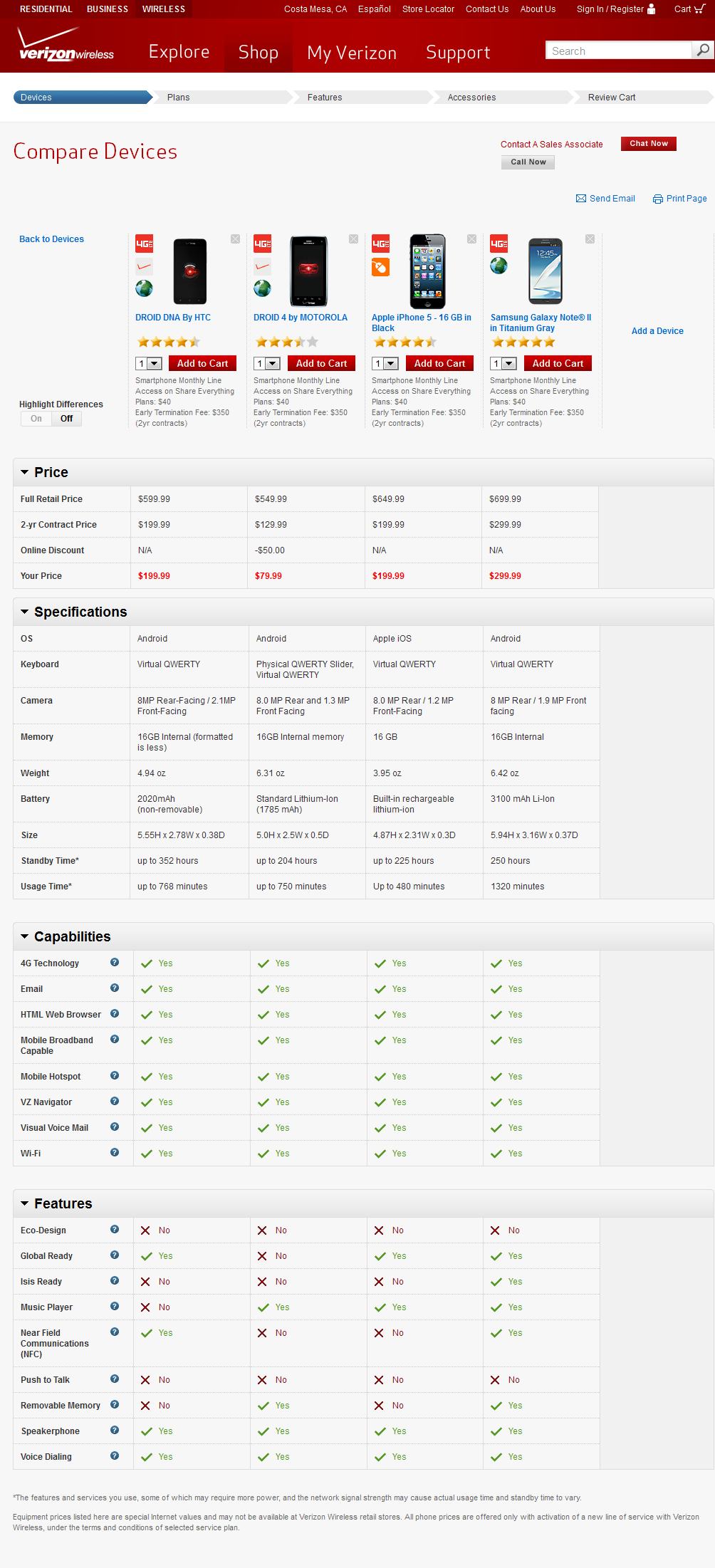Remove DROID DNA from comparison
This screenshot has width=715, height=1568.
tap(235, 239)
